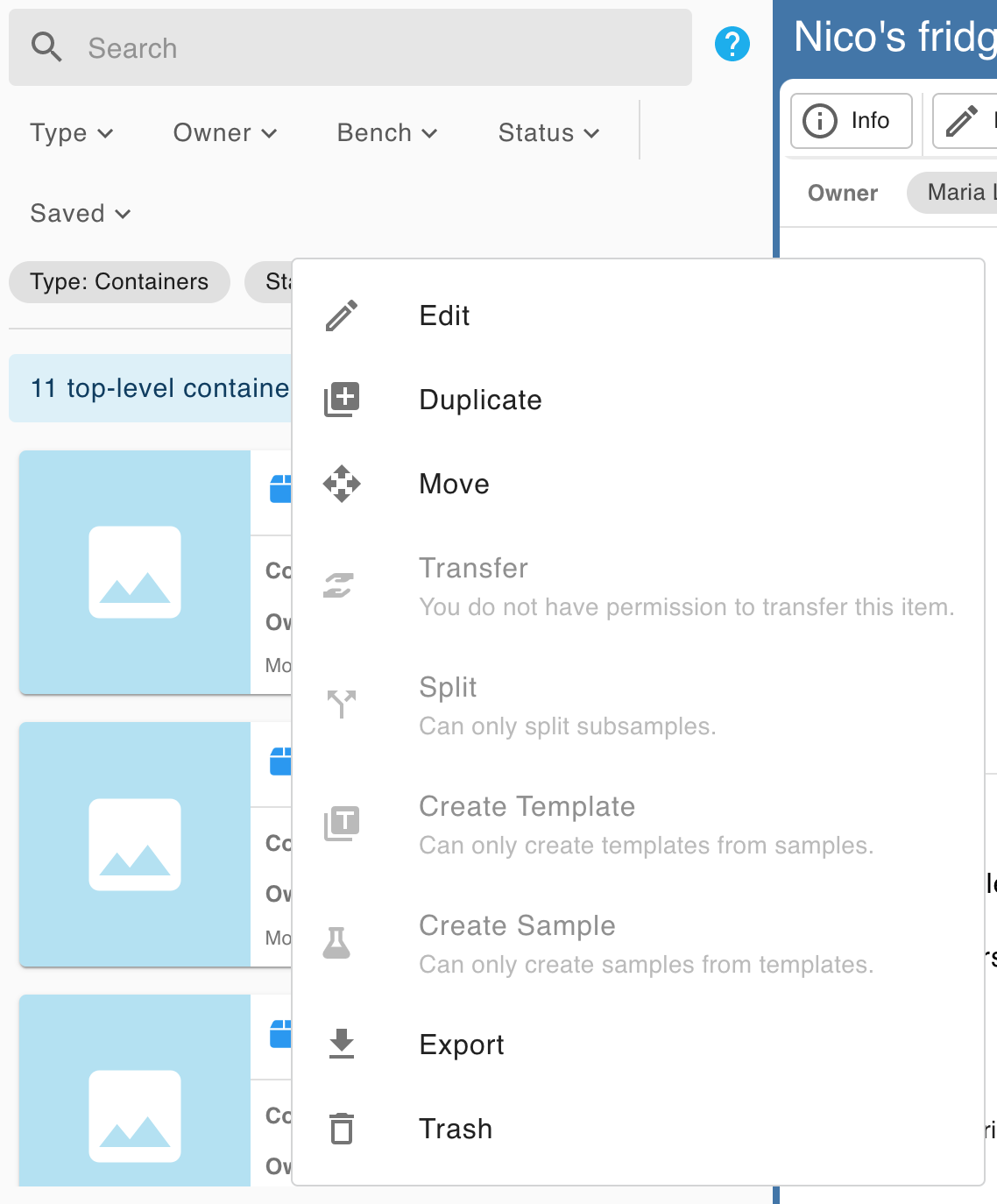
Task: Expand the Bench filter dropdown
Action: tap(387, 133)
